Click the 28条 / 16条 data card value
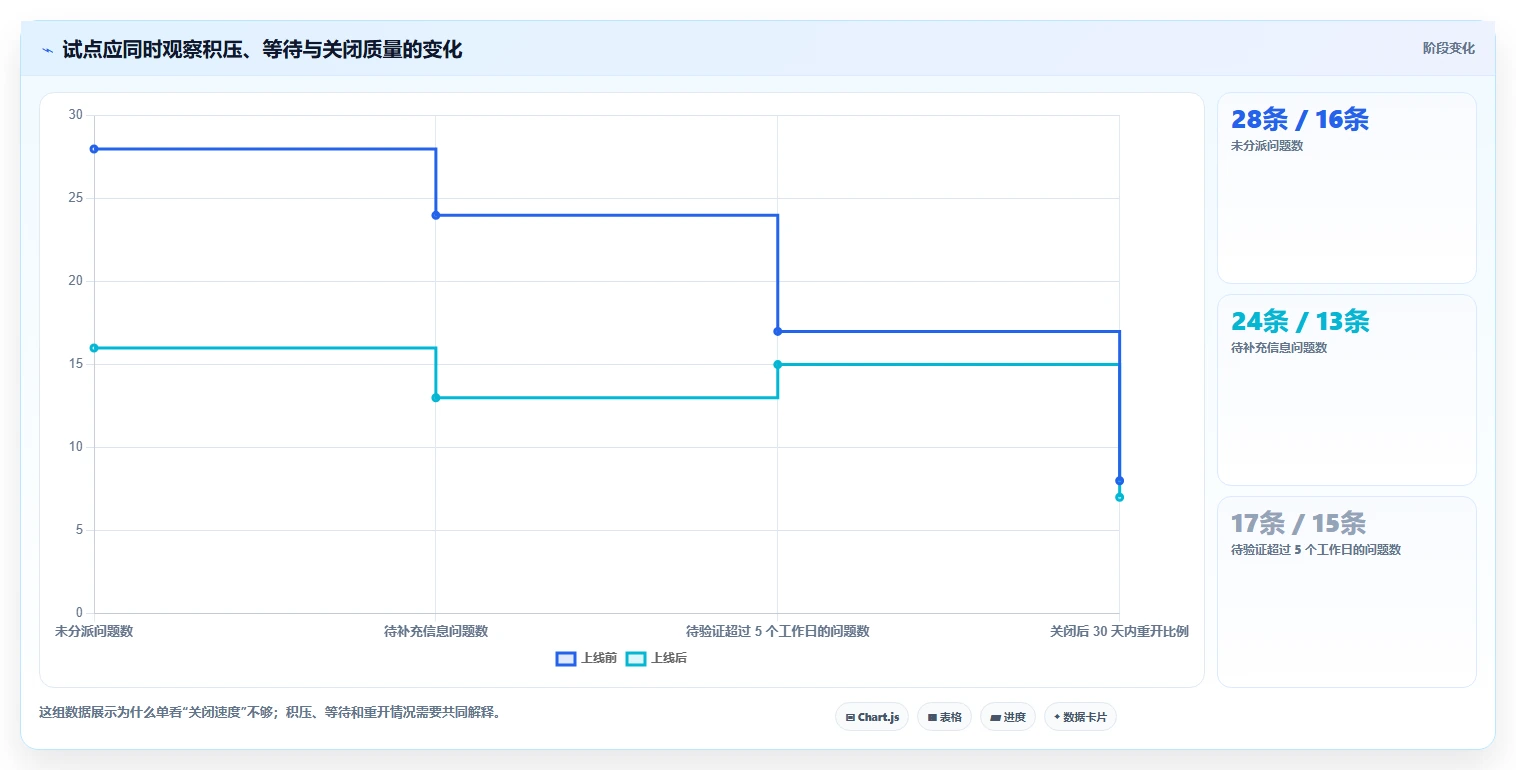This screenshot has width=1516, height=770. click(1299, 120)
